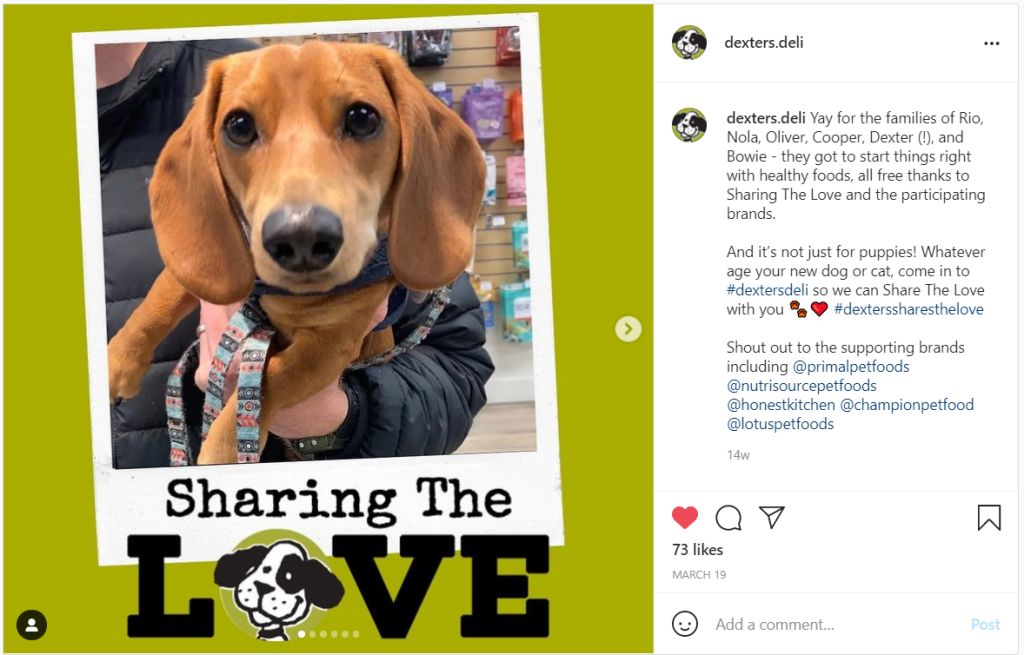
Task: Open the #dextersdeli hashtag
Action: click(767, 290)
